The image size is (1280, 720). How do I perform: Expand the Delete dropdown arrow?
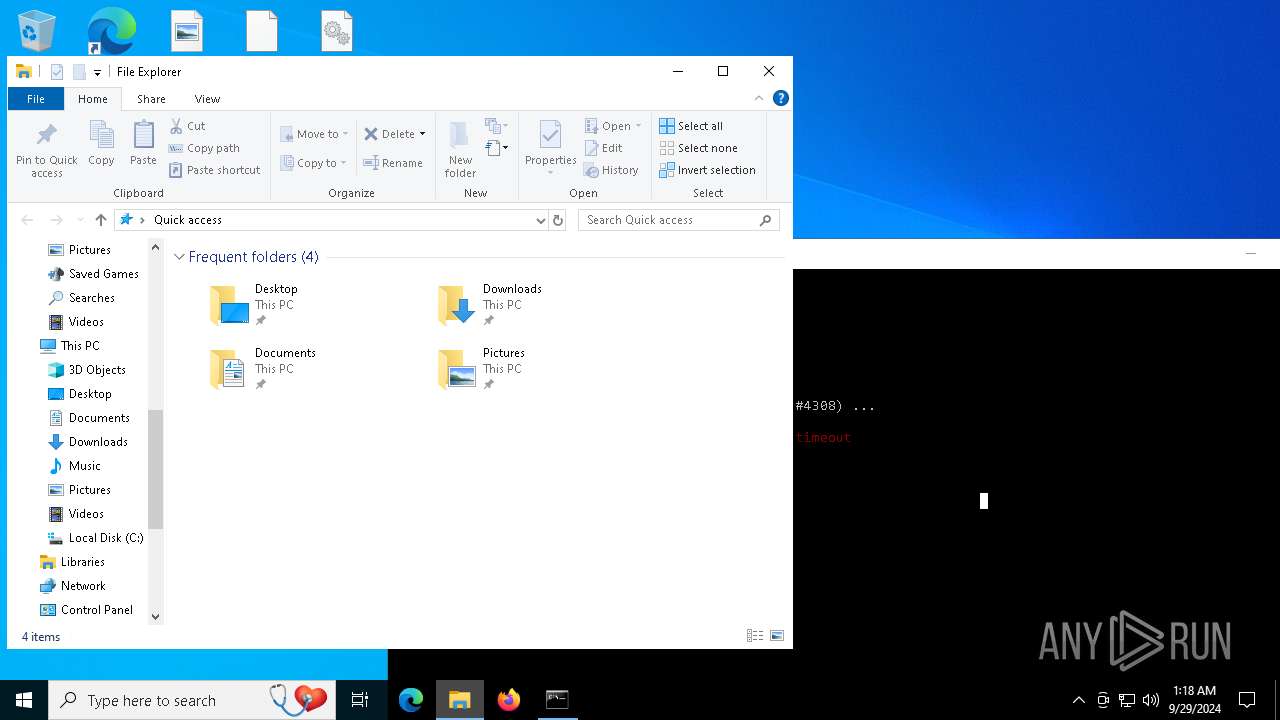tap(422, 134)
